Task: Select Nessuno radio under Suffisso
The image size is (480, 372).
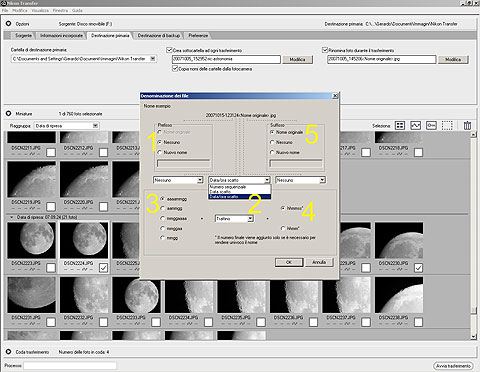Action: 272,142
